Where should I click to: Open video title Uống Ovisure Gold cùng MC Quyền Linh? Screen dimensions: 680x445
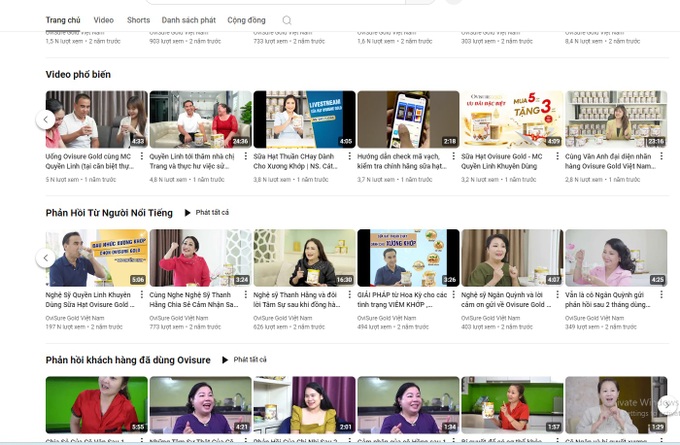click(90, 161)
